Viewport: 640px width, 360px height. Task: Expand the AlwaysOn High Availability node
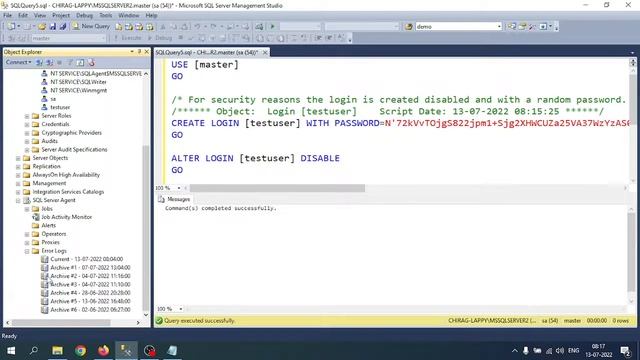18,175
